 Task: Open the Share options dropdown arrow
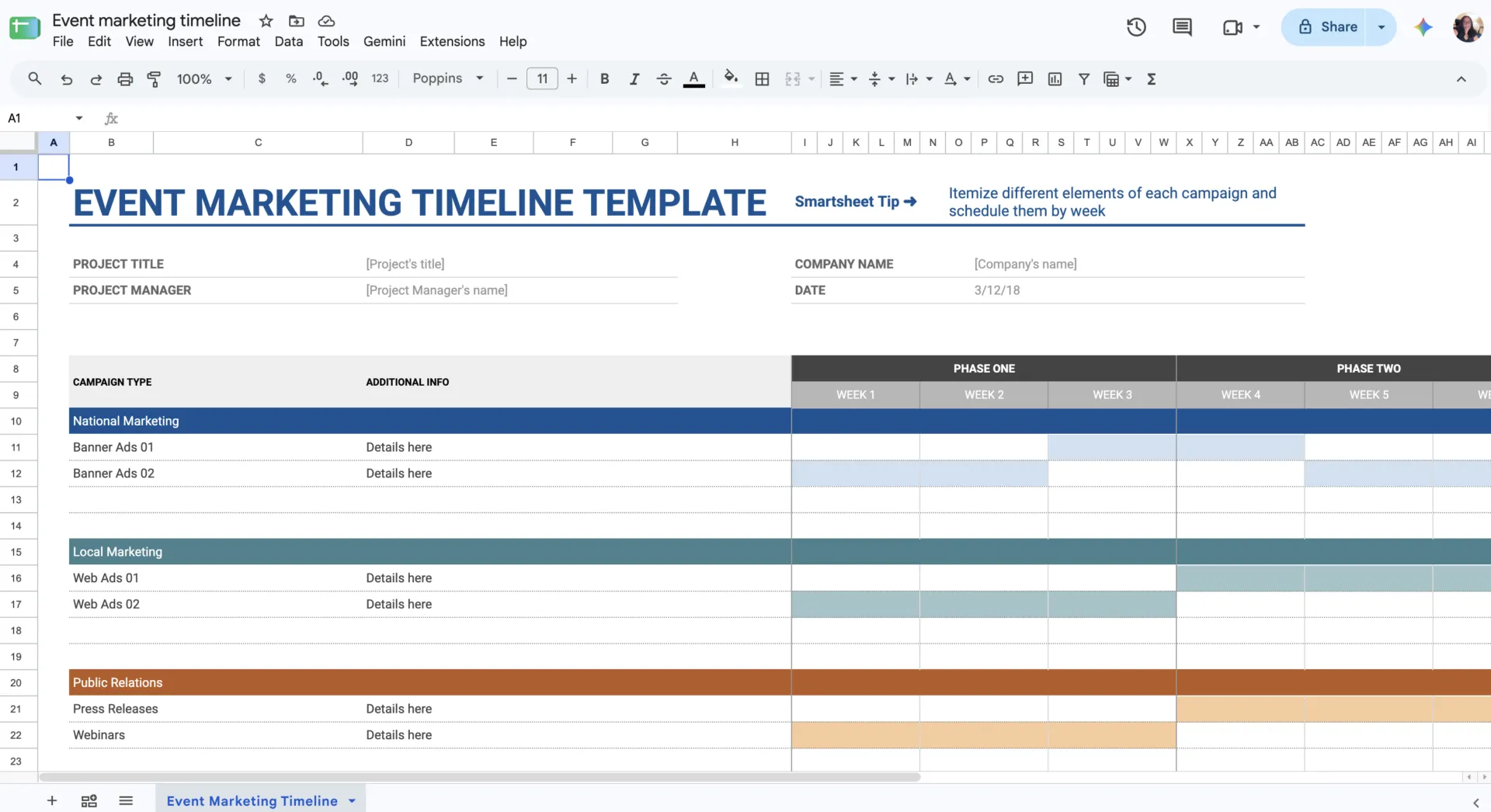click(x=1382, y=27)
